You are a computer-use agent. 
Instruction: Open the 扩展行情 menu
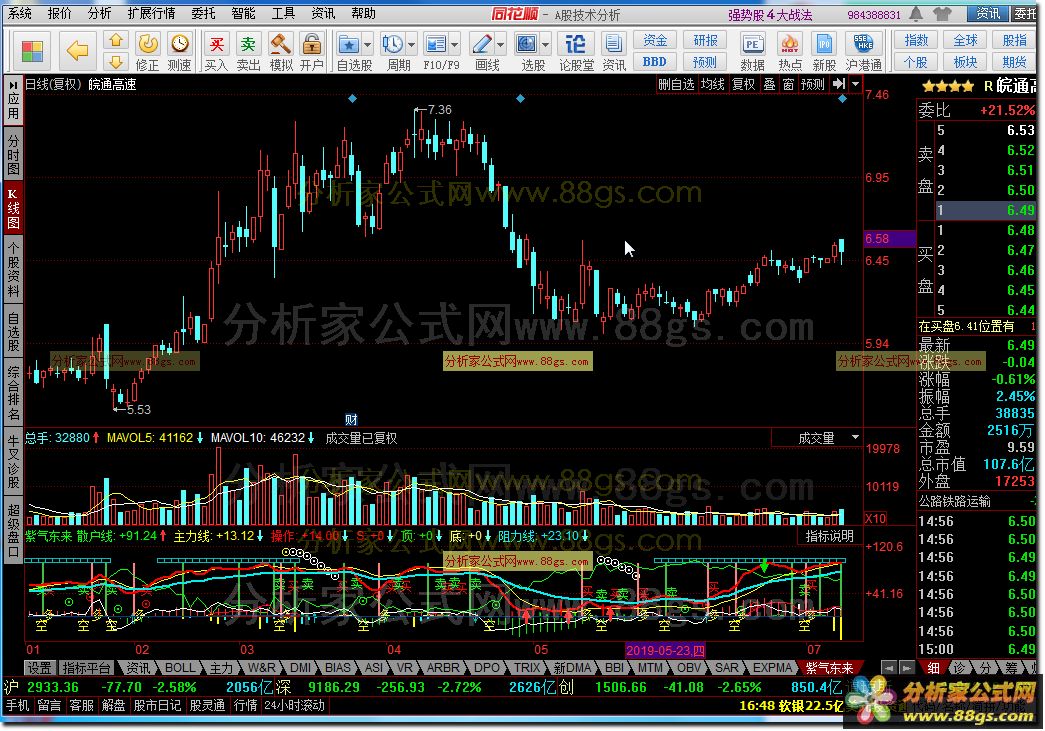tap(151, 13)
